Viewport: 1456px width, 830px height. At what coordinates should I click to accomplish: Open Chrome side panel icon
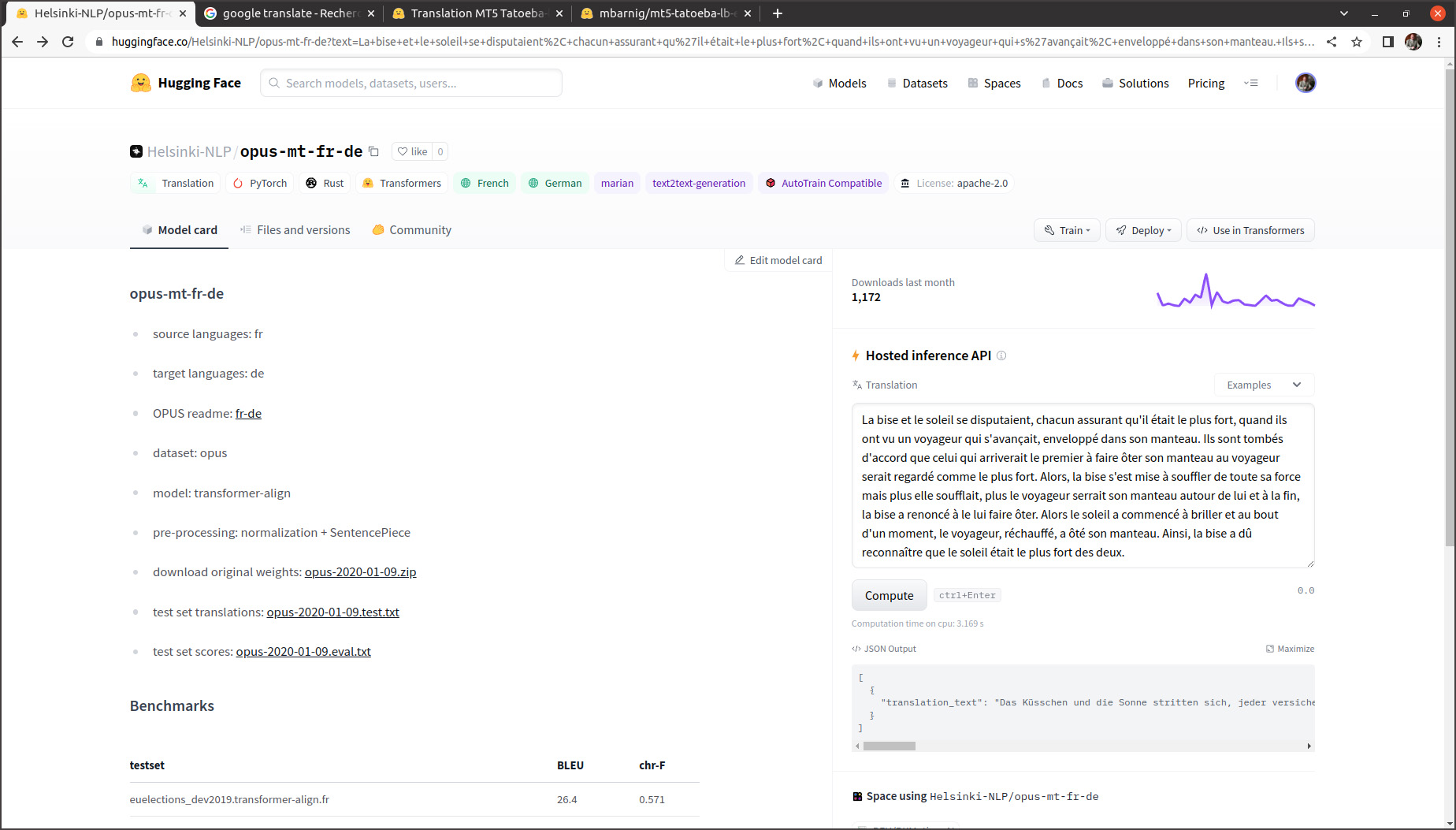[x=1387, y=42]
